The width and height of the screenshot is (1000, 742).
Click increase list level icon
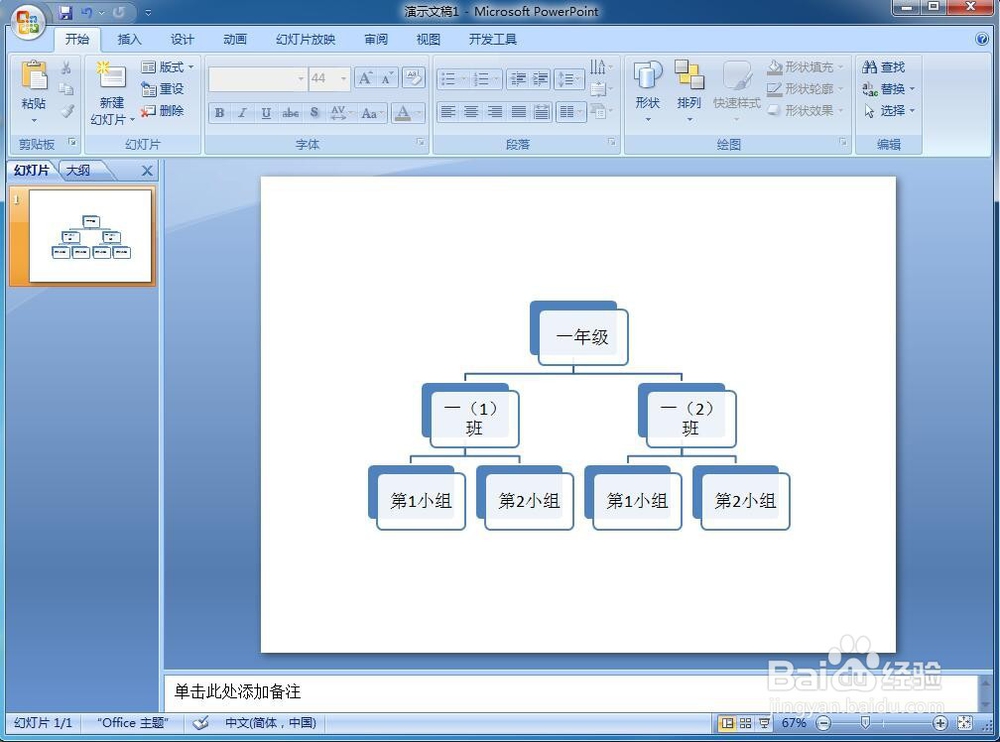click(x=540, y=78)
